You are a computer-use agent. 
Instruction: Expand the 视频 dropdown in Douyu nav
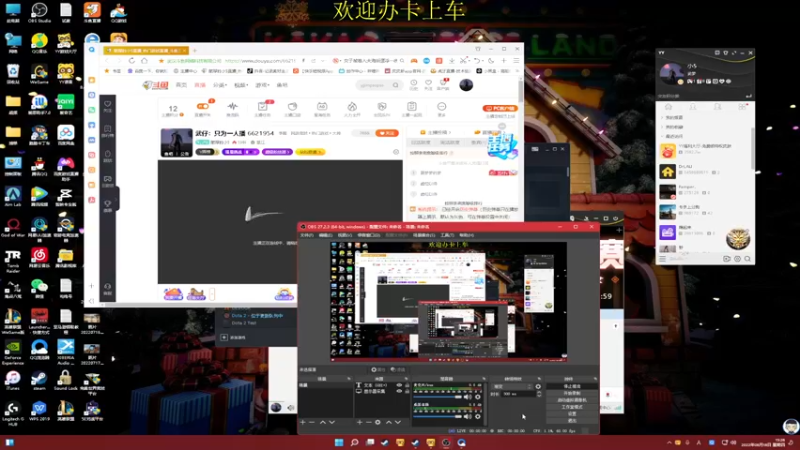[x=241, y=85]
